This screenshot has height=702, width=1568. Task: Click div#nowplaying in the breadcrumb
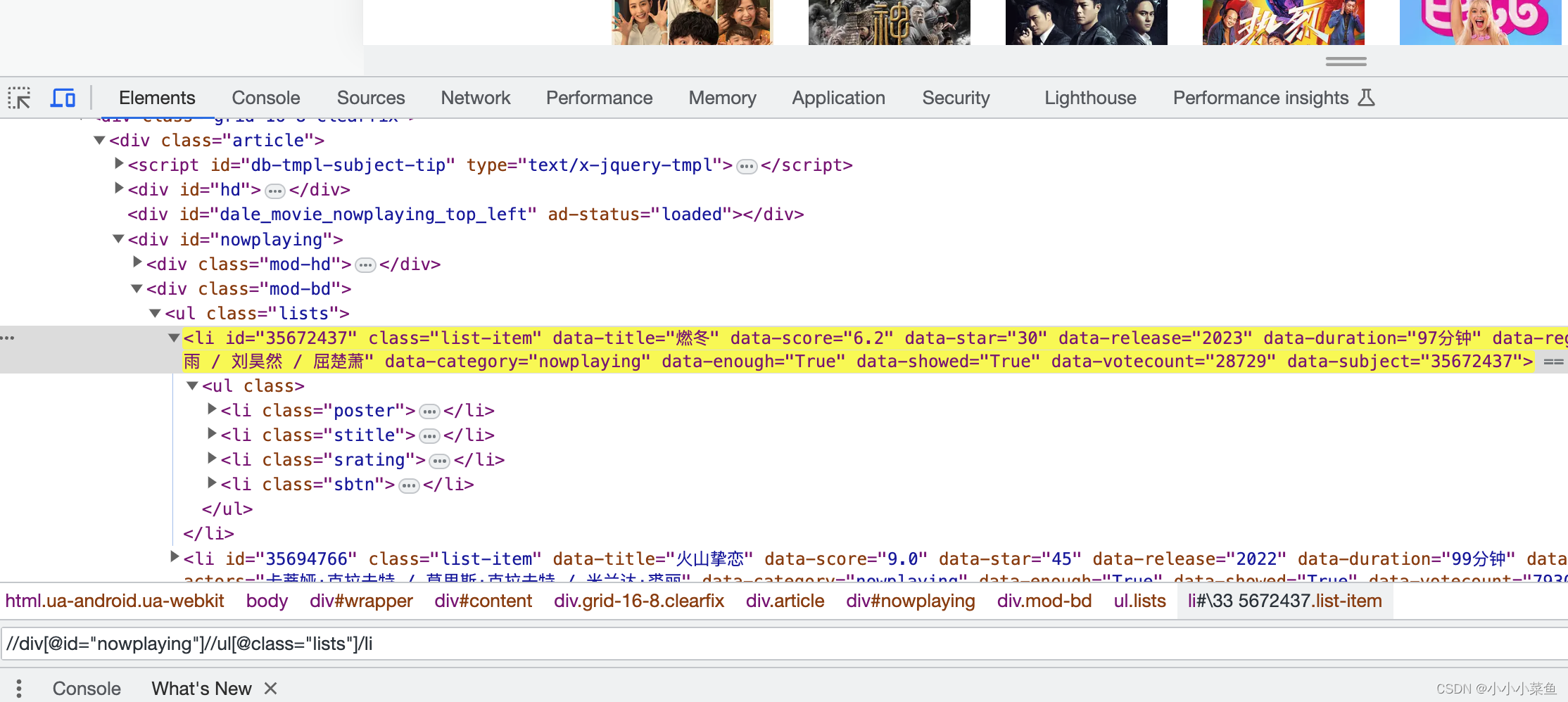(x=911, y=601)
